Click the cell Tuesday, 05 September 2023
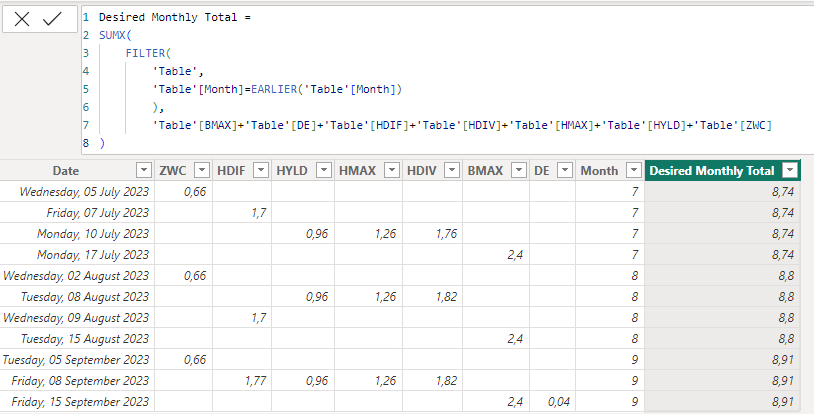This screenshot has height=414, width=814. click(77, 359)
